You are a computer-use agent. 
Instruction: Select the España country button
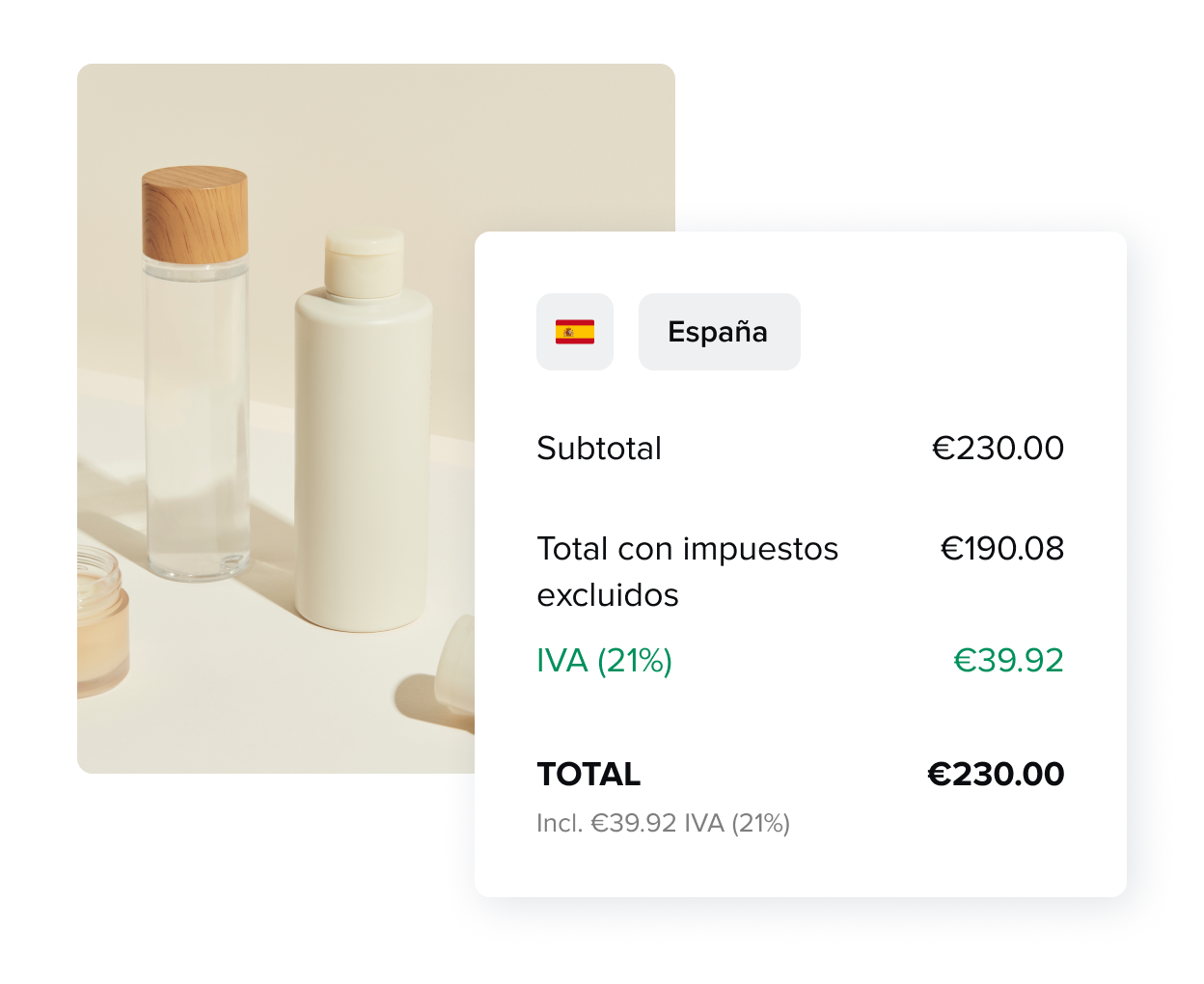coord(720,332)
